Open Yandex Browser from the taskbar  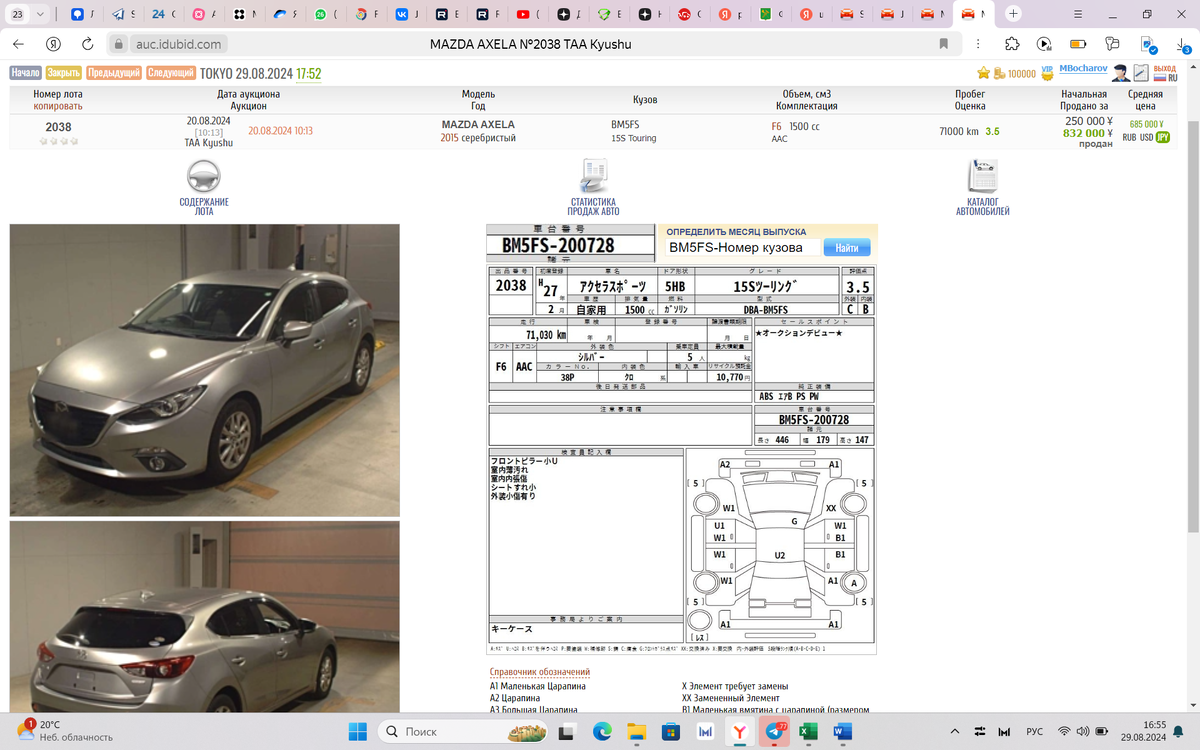[x=739, y=732]
